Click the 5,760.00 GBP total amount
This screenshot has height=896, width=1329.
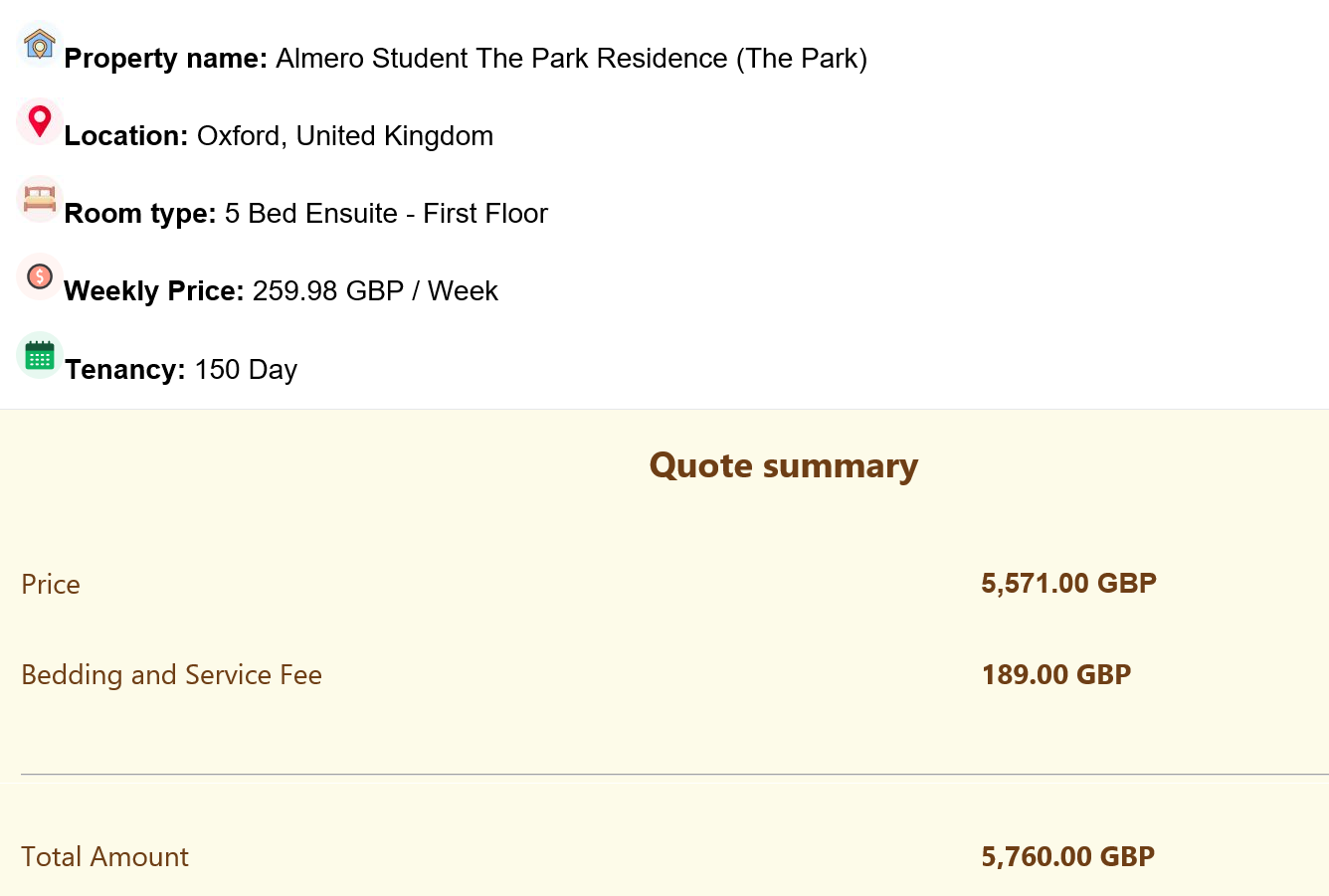click(1068, 856)
